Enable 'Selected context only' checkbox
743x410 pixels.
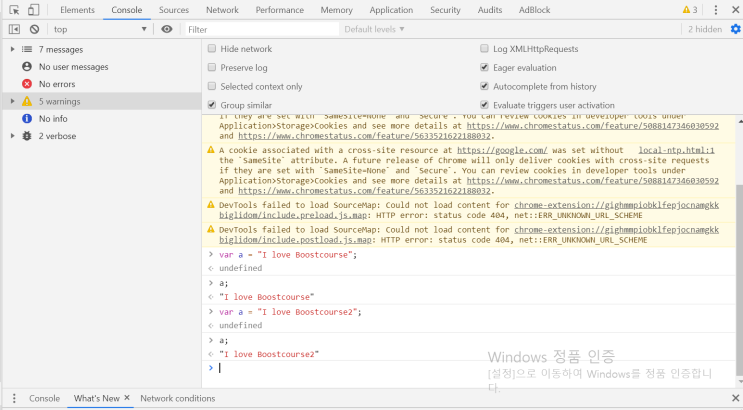point(212,86)
